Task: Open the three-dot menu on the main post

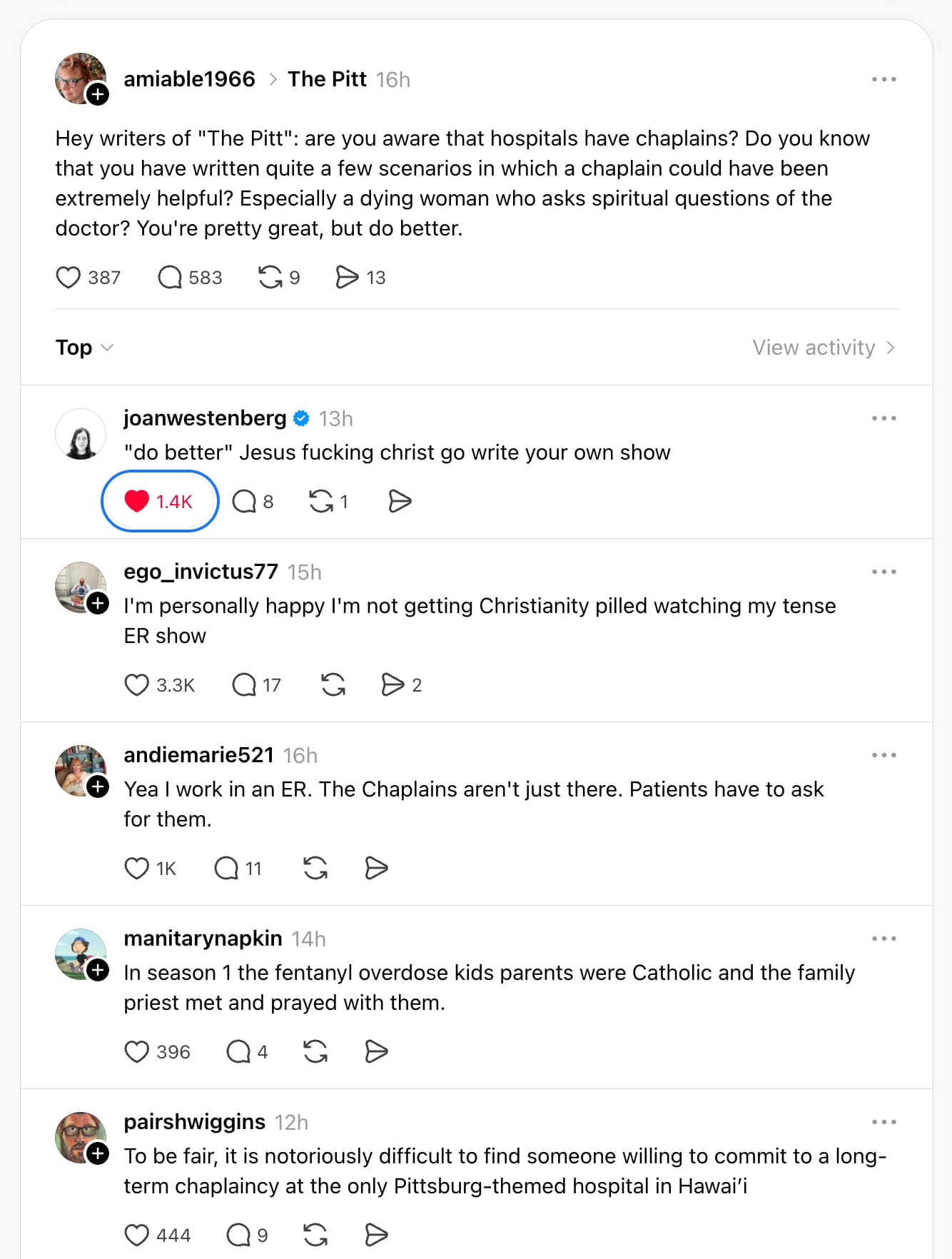Action: 884,79
